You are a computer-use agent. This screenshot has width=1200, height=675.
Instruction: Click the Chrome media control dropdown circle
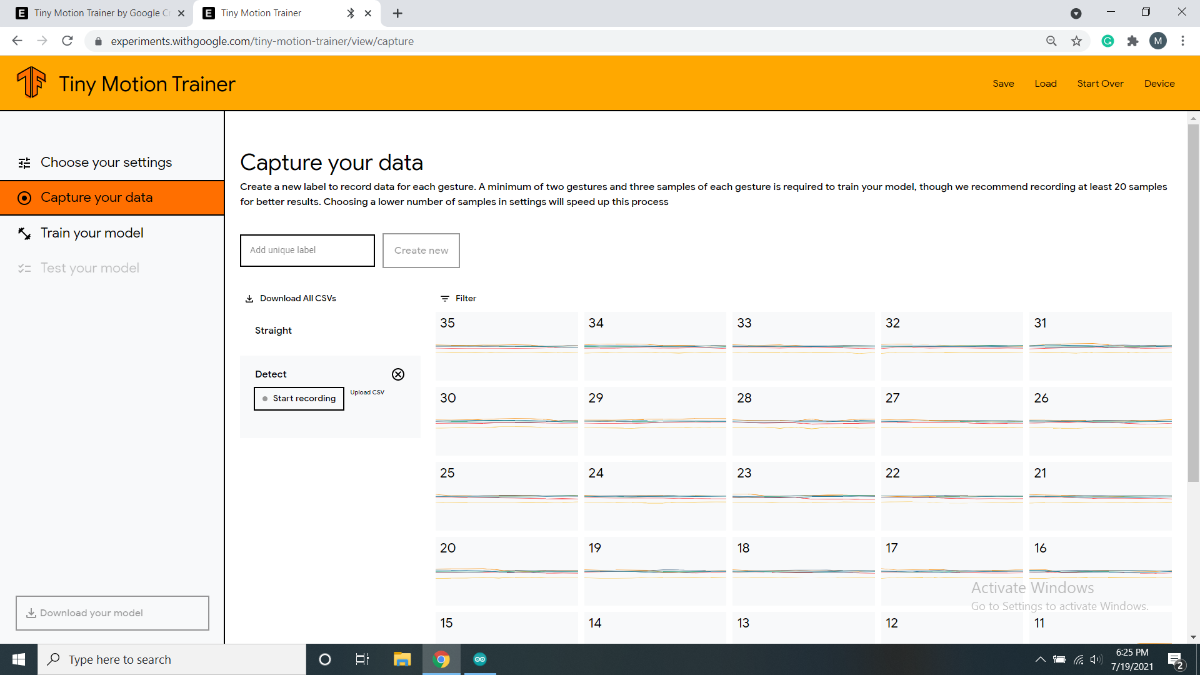(x=1076, y=13)
